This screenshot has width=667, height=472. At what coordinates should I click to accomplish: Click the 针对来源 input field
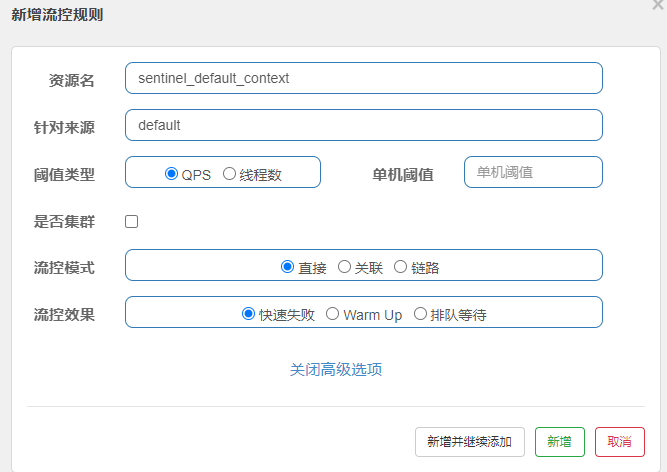(364, 125)
